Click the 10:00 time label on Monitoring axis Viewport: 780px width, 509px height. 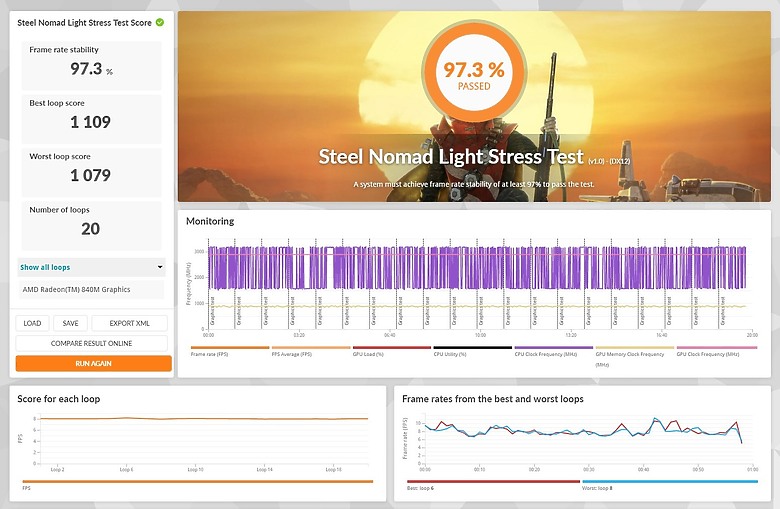[x=480, y=335]
